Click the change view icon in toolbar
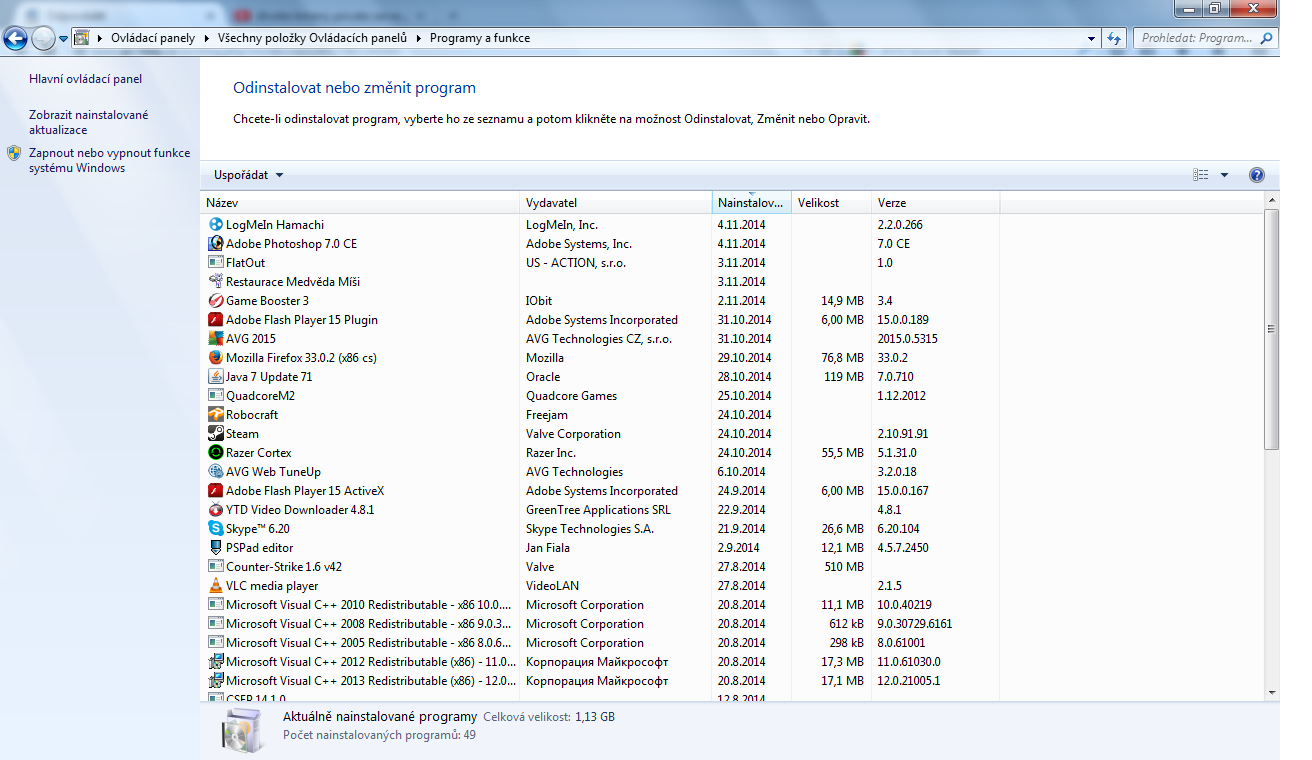Image resolution: width=1312 pixels, height=760 pixels. (x=1201, y=175)
